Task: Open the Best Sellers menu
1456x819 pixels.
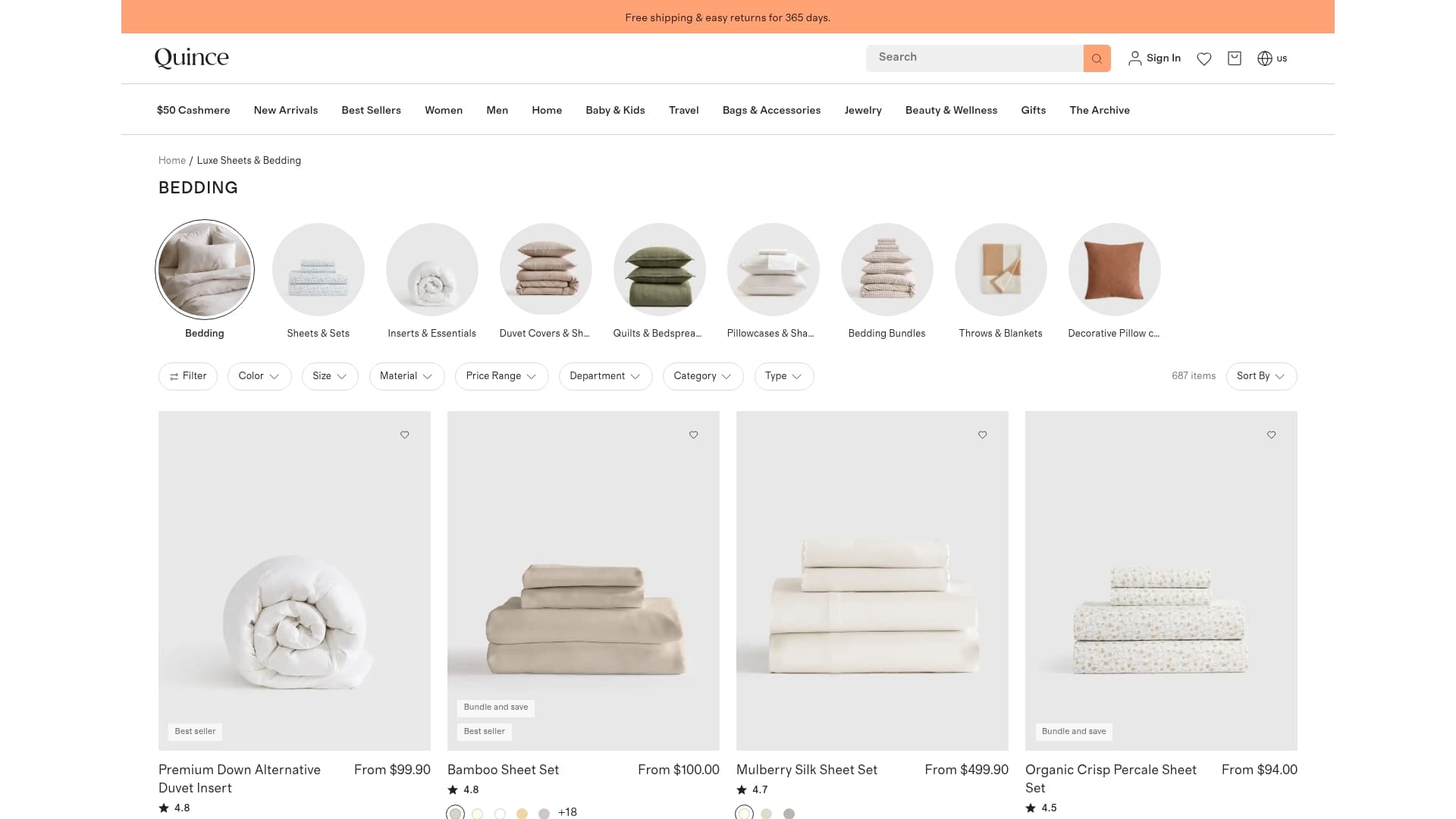Action: (x=371, y=110)
